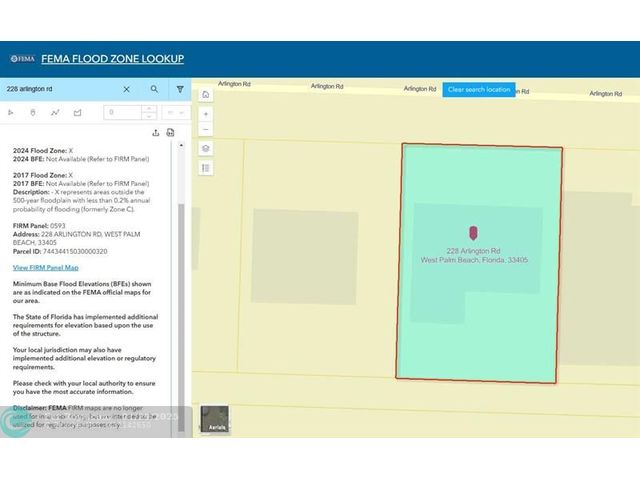Clear the search box with the X icon

coord(127,89)
